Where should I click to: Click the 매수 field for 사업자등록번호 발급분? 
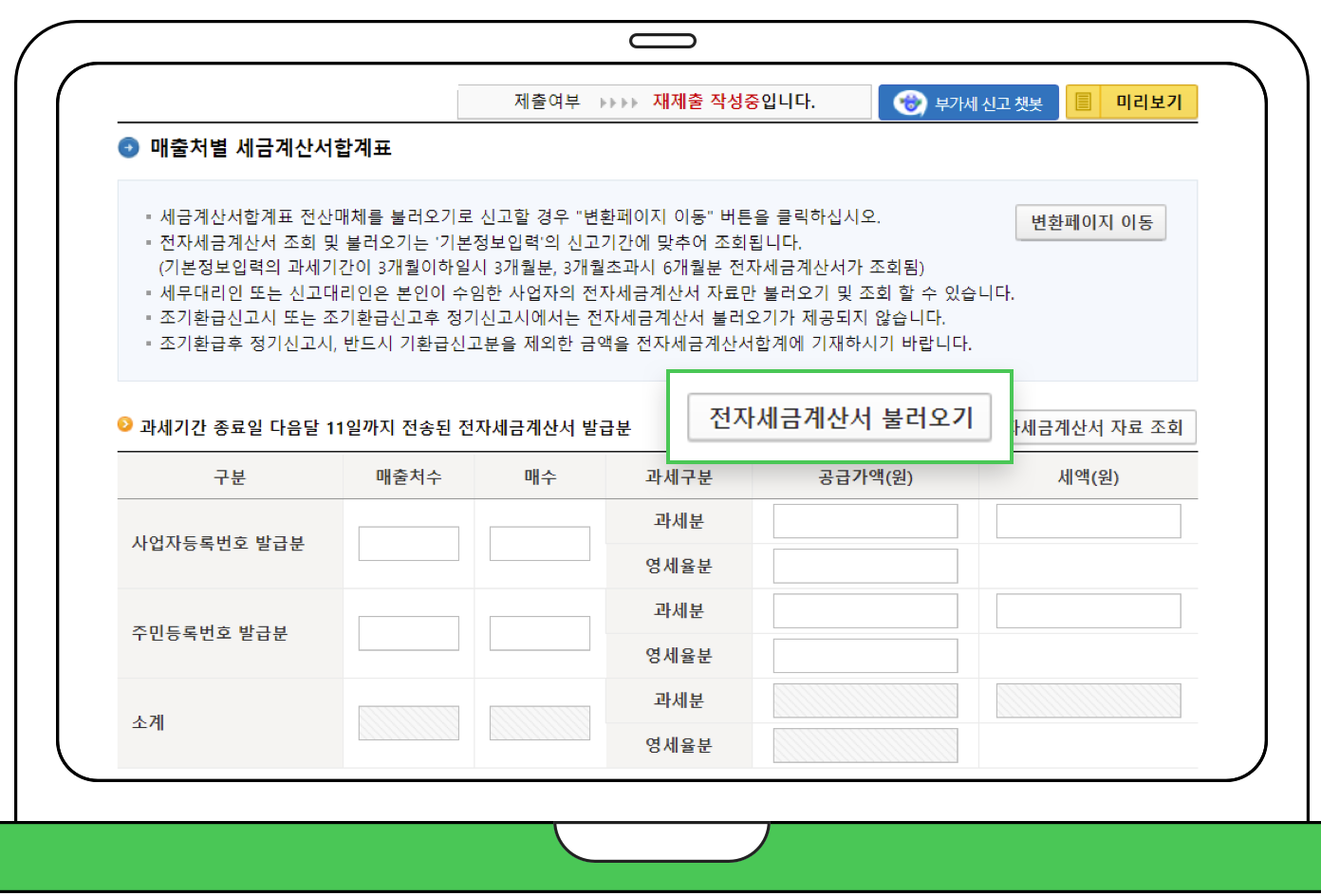[x=539, y=543]
